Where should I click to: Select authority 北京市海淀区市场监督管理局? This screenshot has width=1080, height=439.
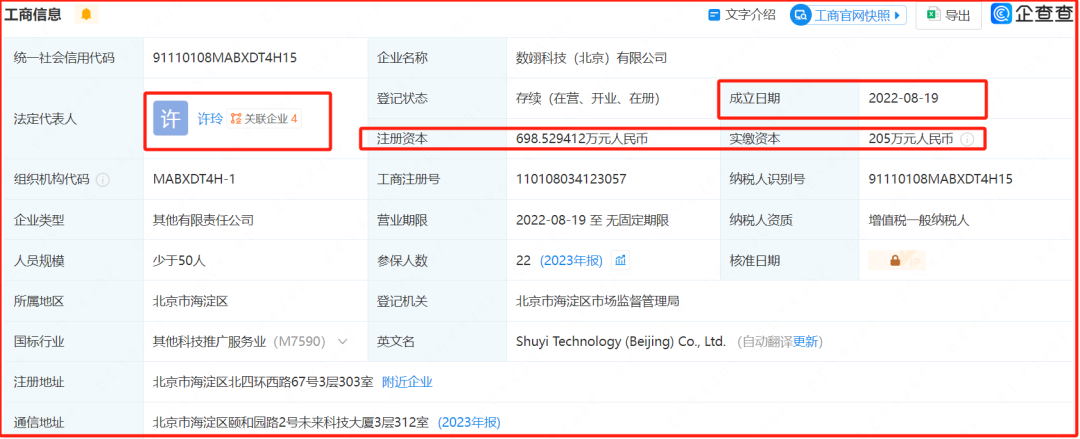click(599, 301)
